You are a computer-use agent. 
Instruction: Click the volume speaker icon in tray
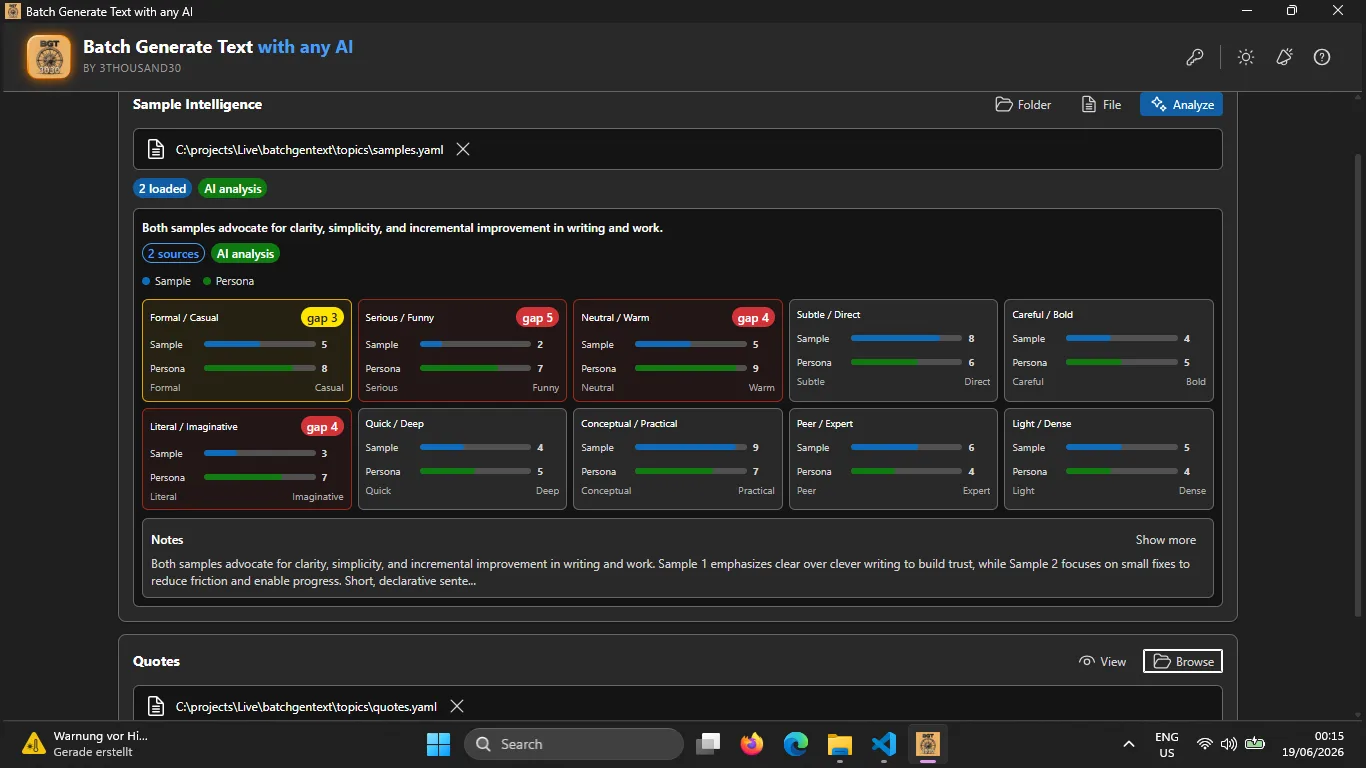(x=1229, y=744)
